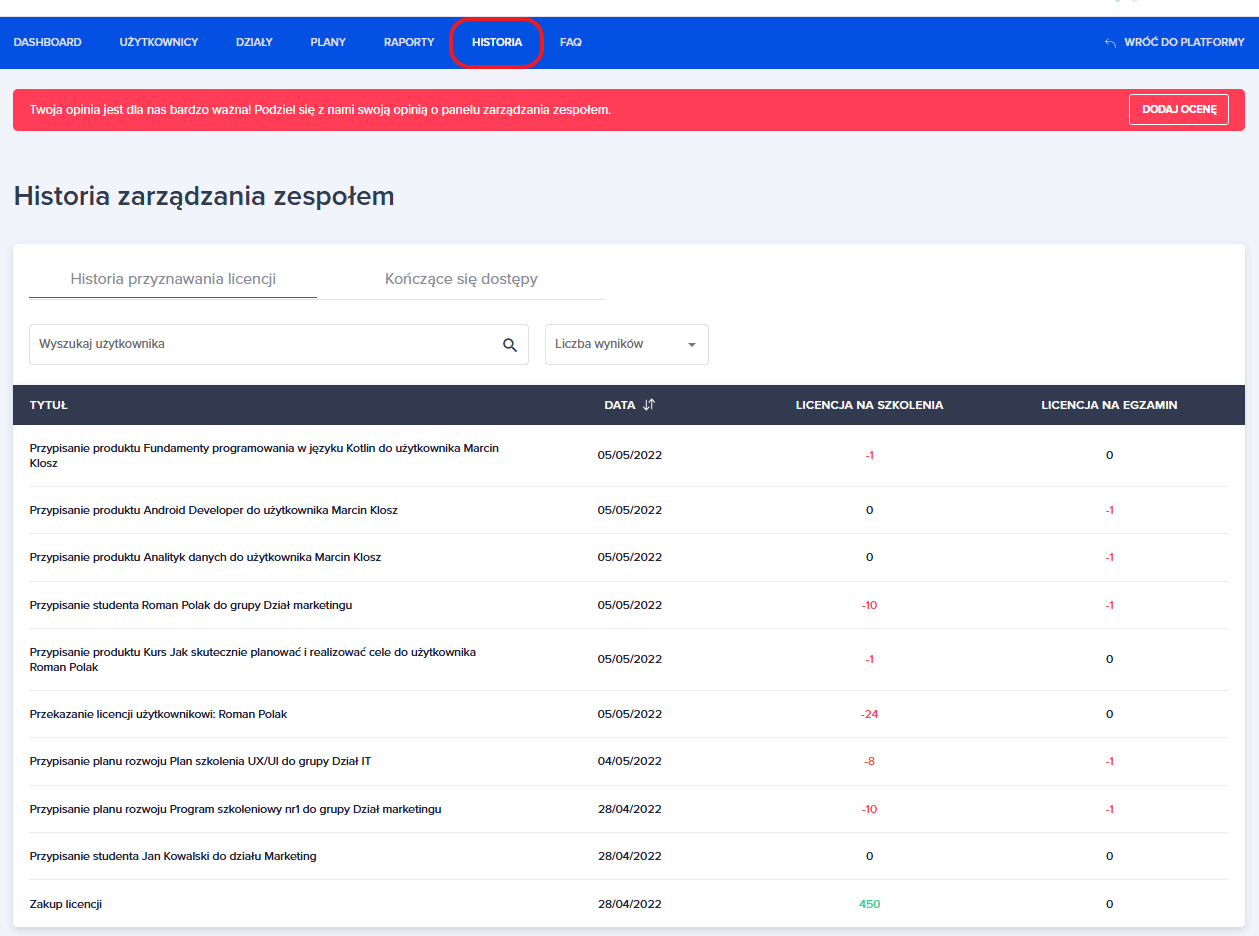Viewport: 1259px width, 936px height.
Task: Click the Licencja na szkolenia column header
Action: click(x=869, y=405)
